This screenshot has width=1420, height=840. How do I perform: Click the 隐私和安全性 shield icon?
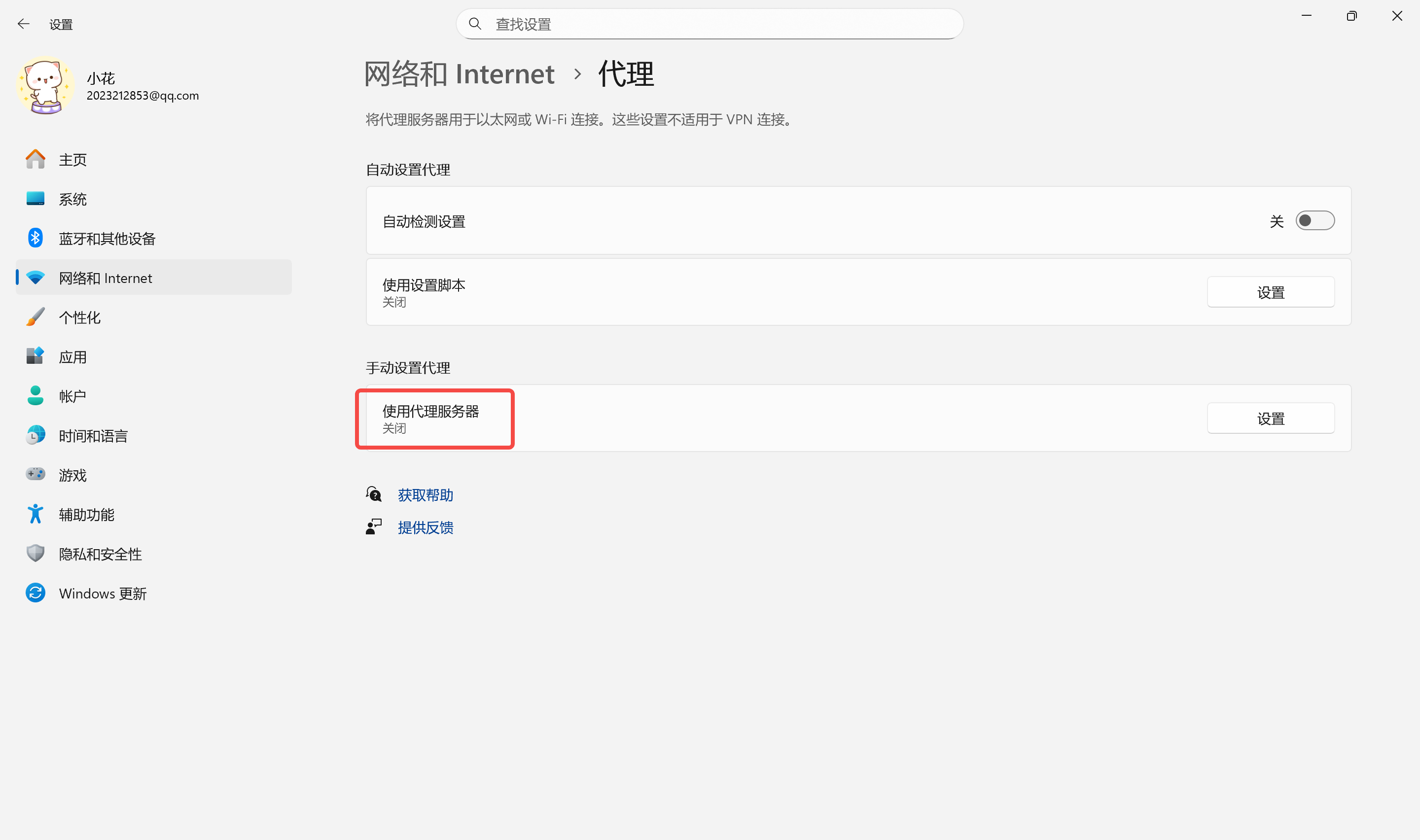click(x=35, y=553)
